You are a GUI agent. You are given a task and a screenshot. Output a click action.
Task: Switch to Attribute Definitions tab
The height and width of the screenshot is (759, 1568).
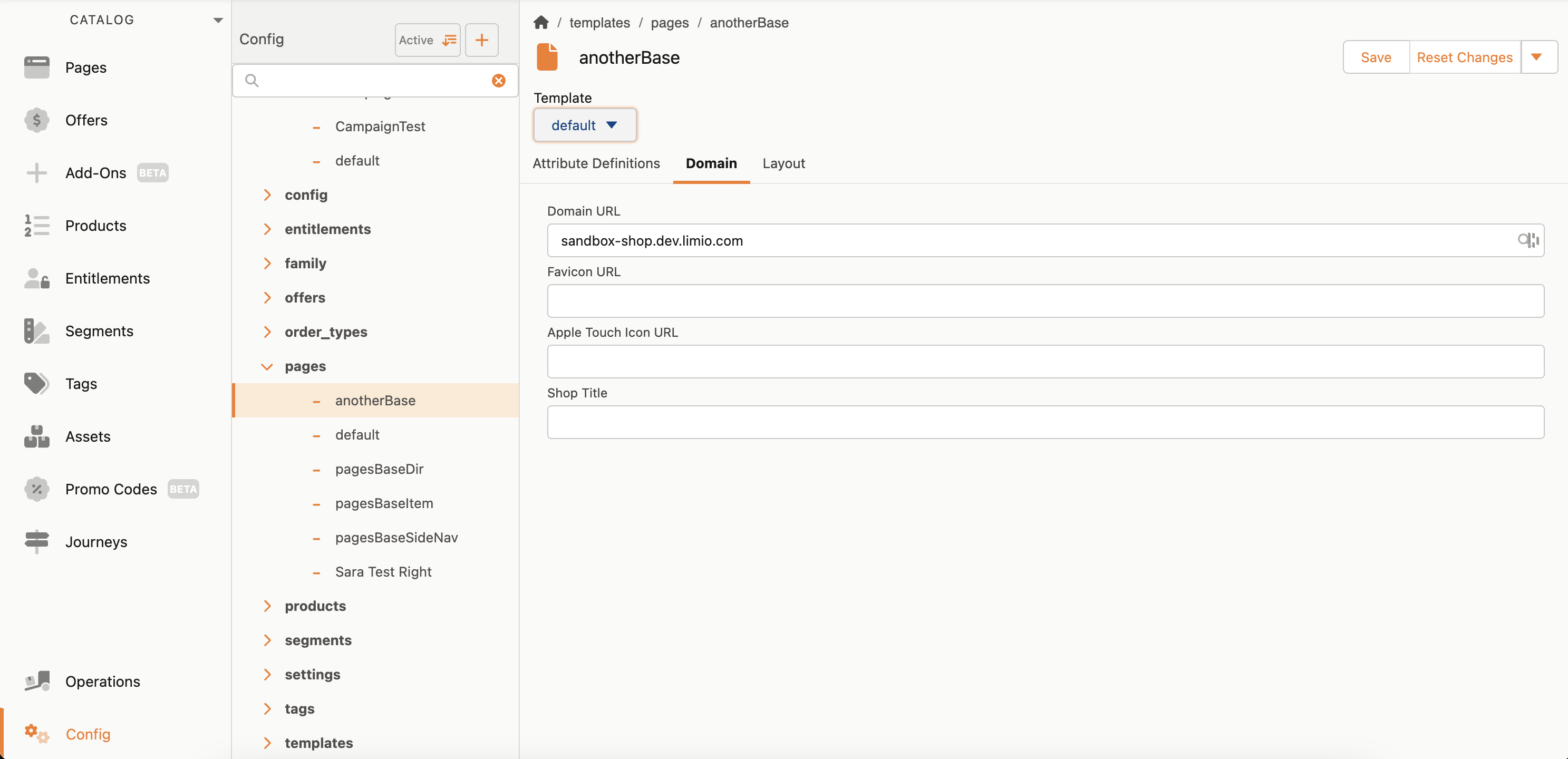click(x=596, y=163)
